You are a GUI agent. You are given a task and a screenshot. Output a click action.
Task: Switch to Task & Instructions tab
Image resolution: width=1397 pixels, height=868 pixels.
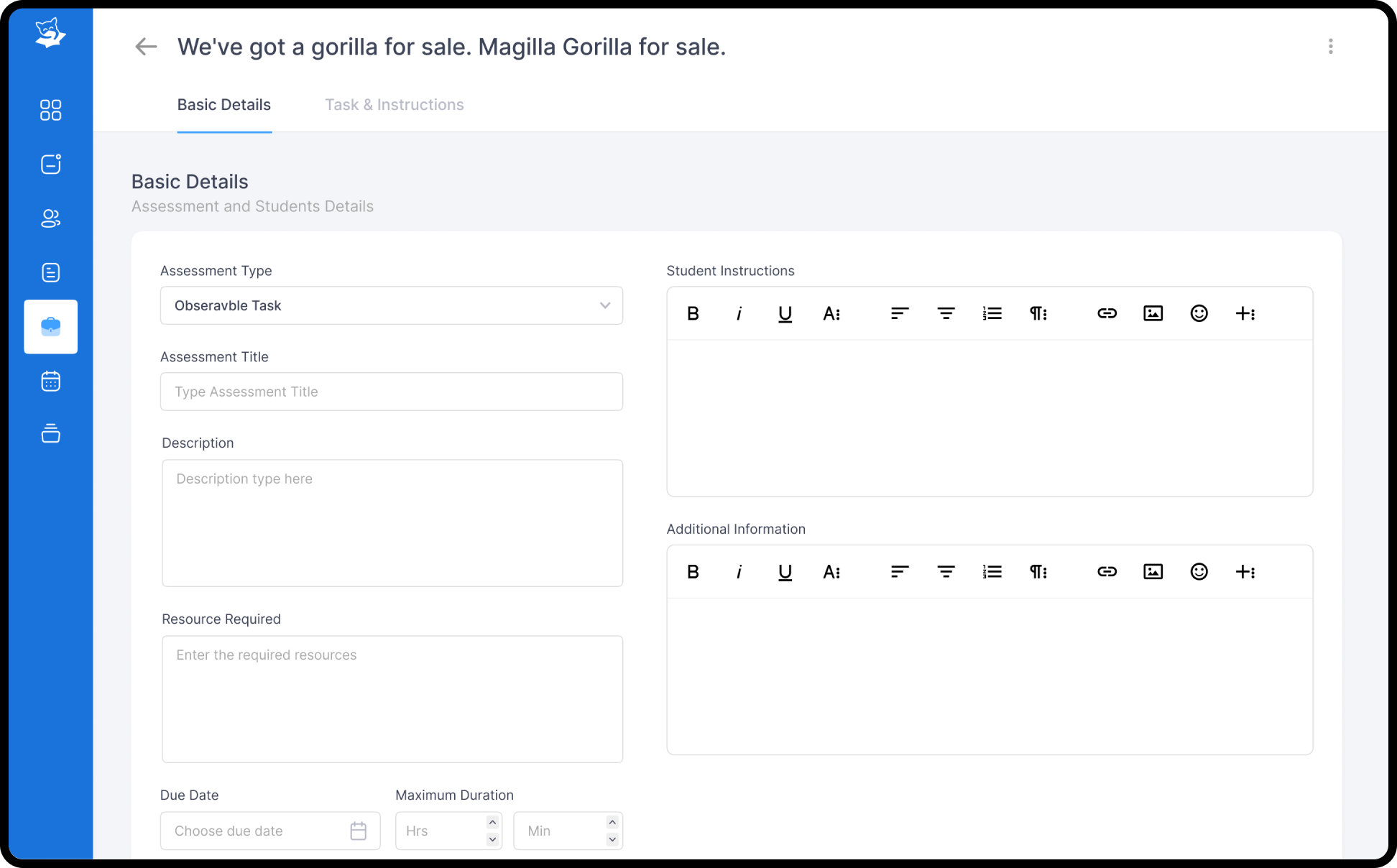(395, 105)
